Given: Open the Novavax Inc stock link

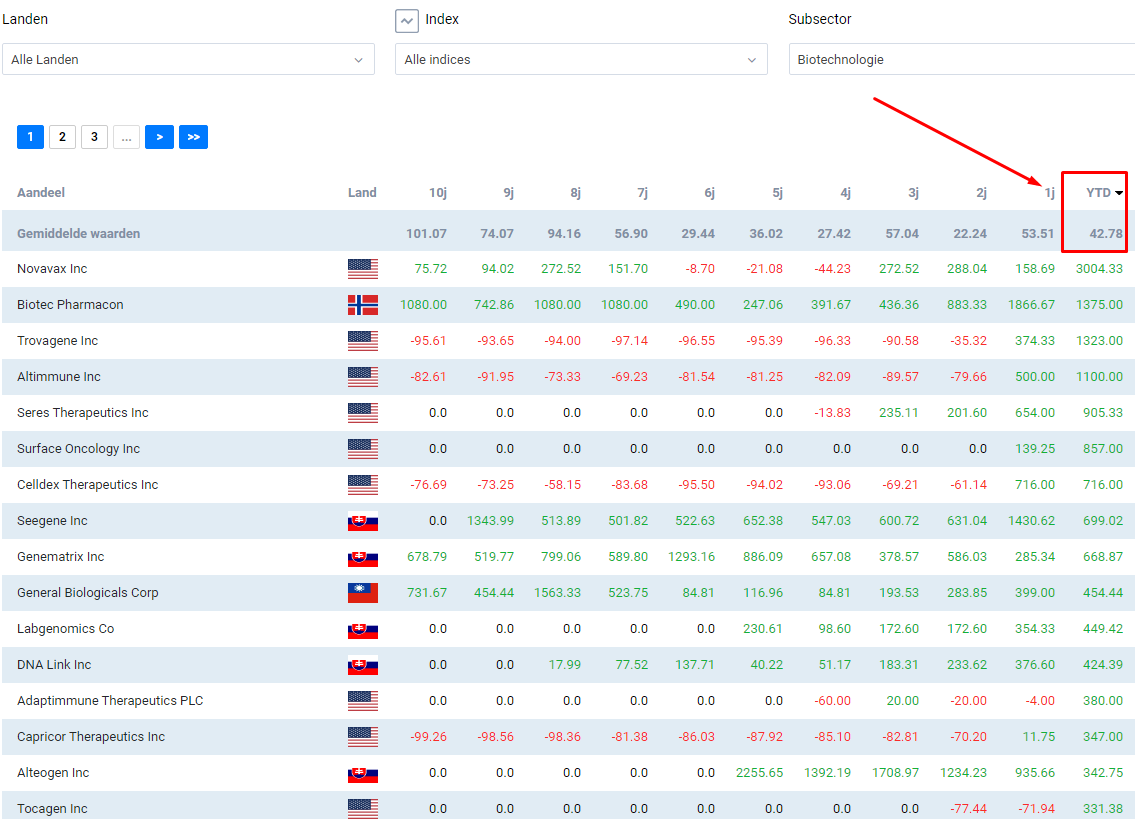Looking at the screenshot, I should click(x=52, y=269).
